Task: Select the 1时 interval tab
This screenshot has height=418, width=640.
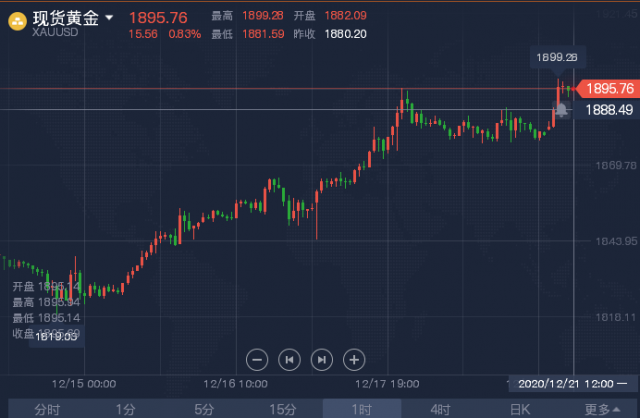Action: [x=362, y=409]
